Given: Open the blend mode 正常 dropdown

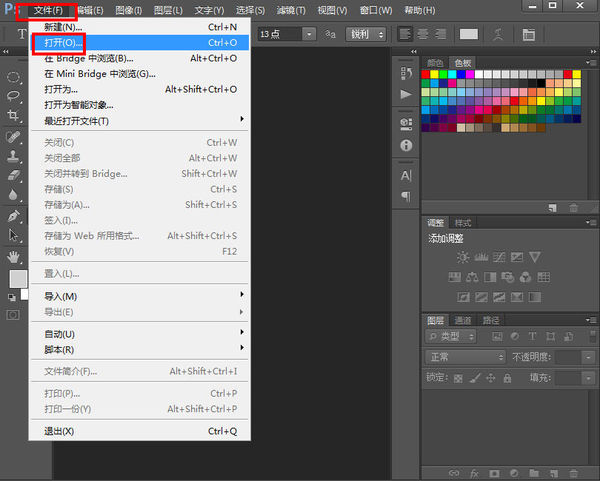Looking at the screenshot, I should pos(465,357).
